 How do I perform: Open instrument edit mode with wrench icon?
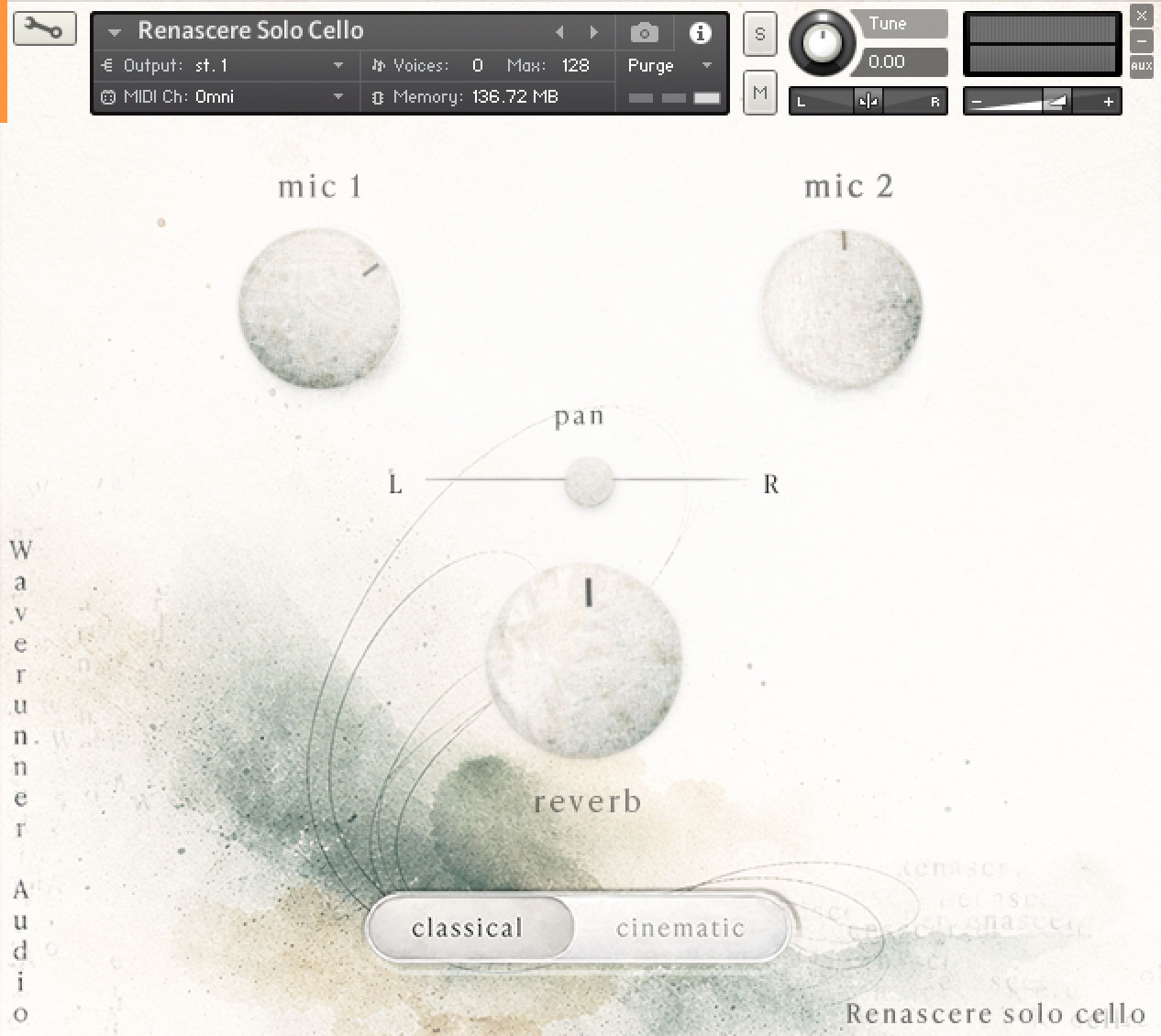coord(44,28)
